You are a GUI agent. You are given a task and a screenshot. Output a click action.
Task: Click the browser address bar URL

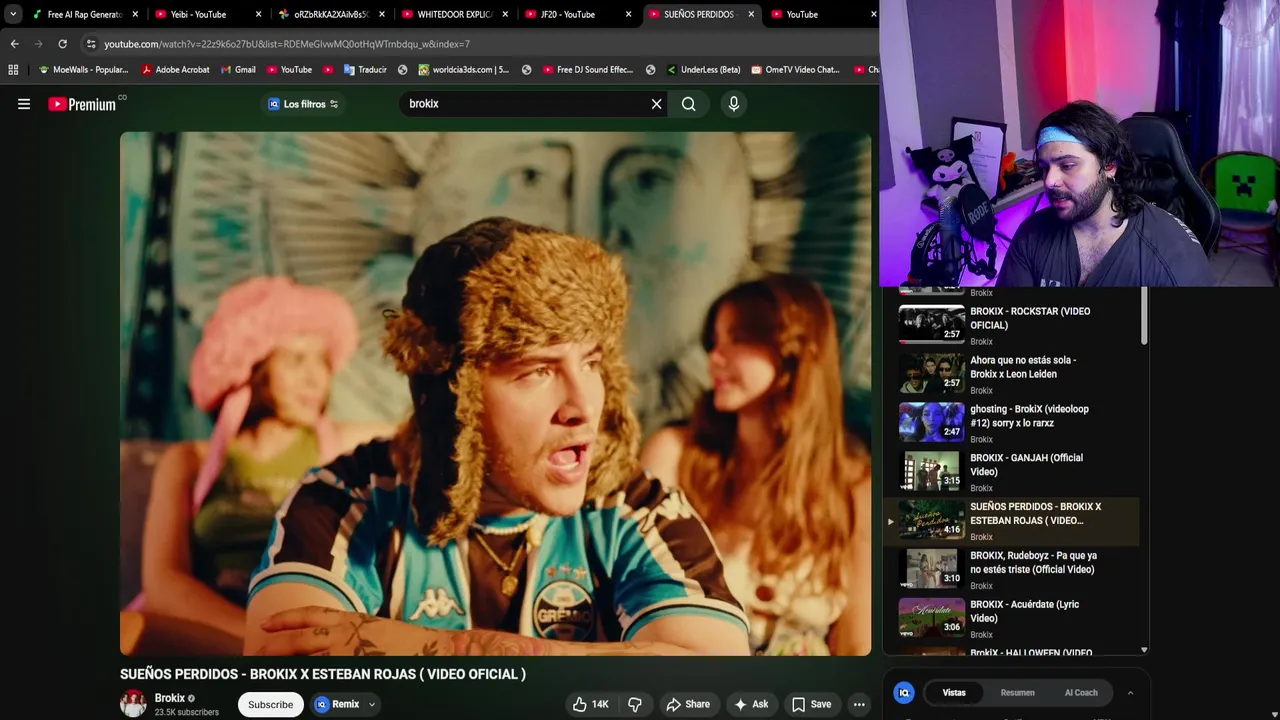tap(287, 44)
